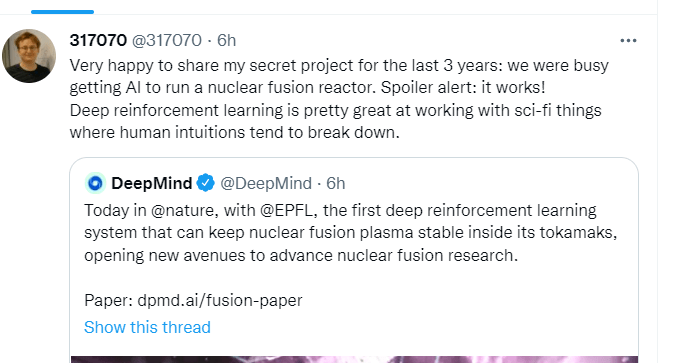Screen dimensions: 677x363
Task: Click Show this thread
Action: click(x=147, y=327)
